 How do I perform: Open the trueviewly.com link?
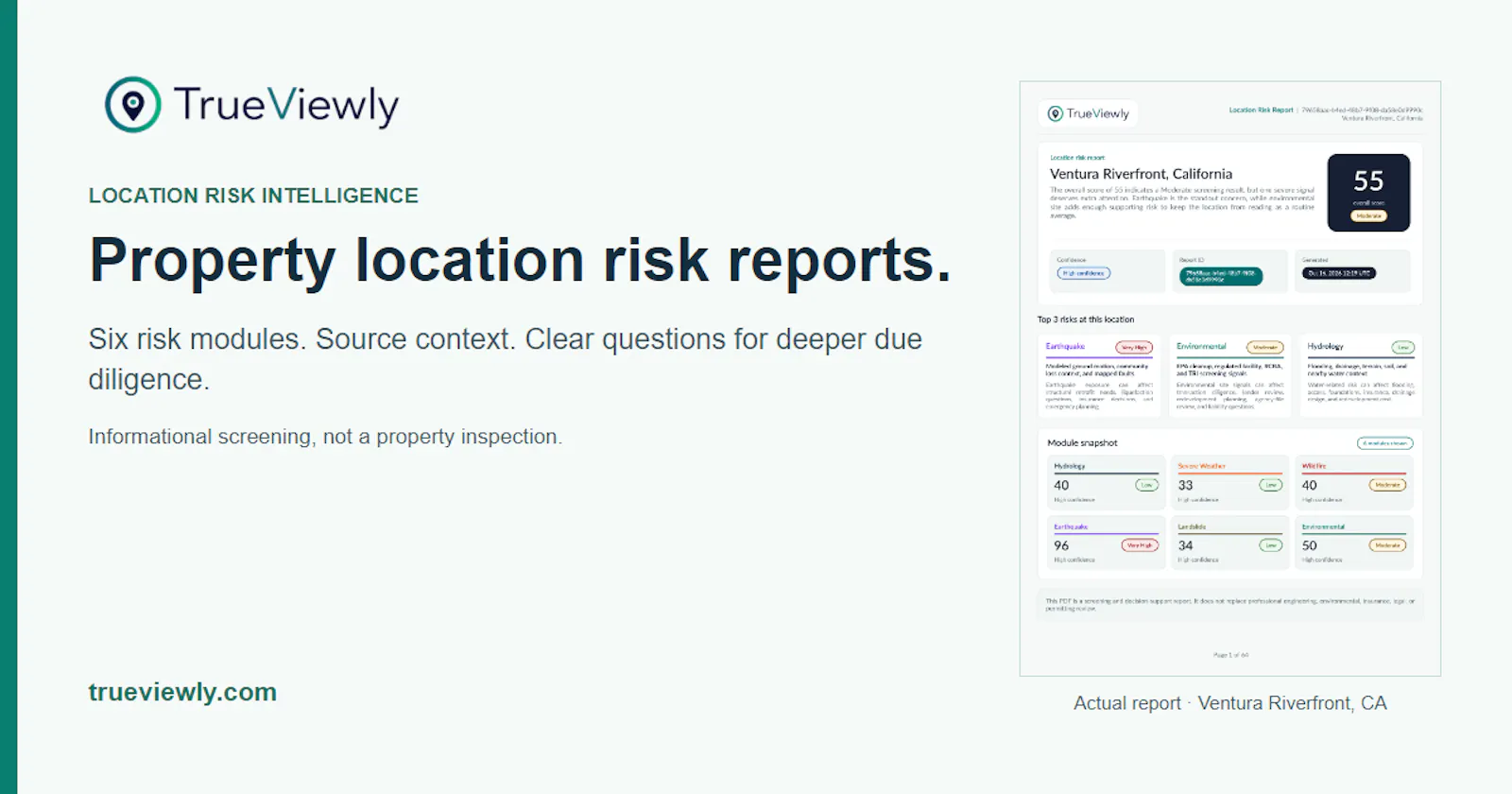[x=182, y=692]
